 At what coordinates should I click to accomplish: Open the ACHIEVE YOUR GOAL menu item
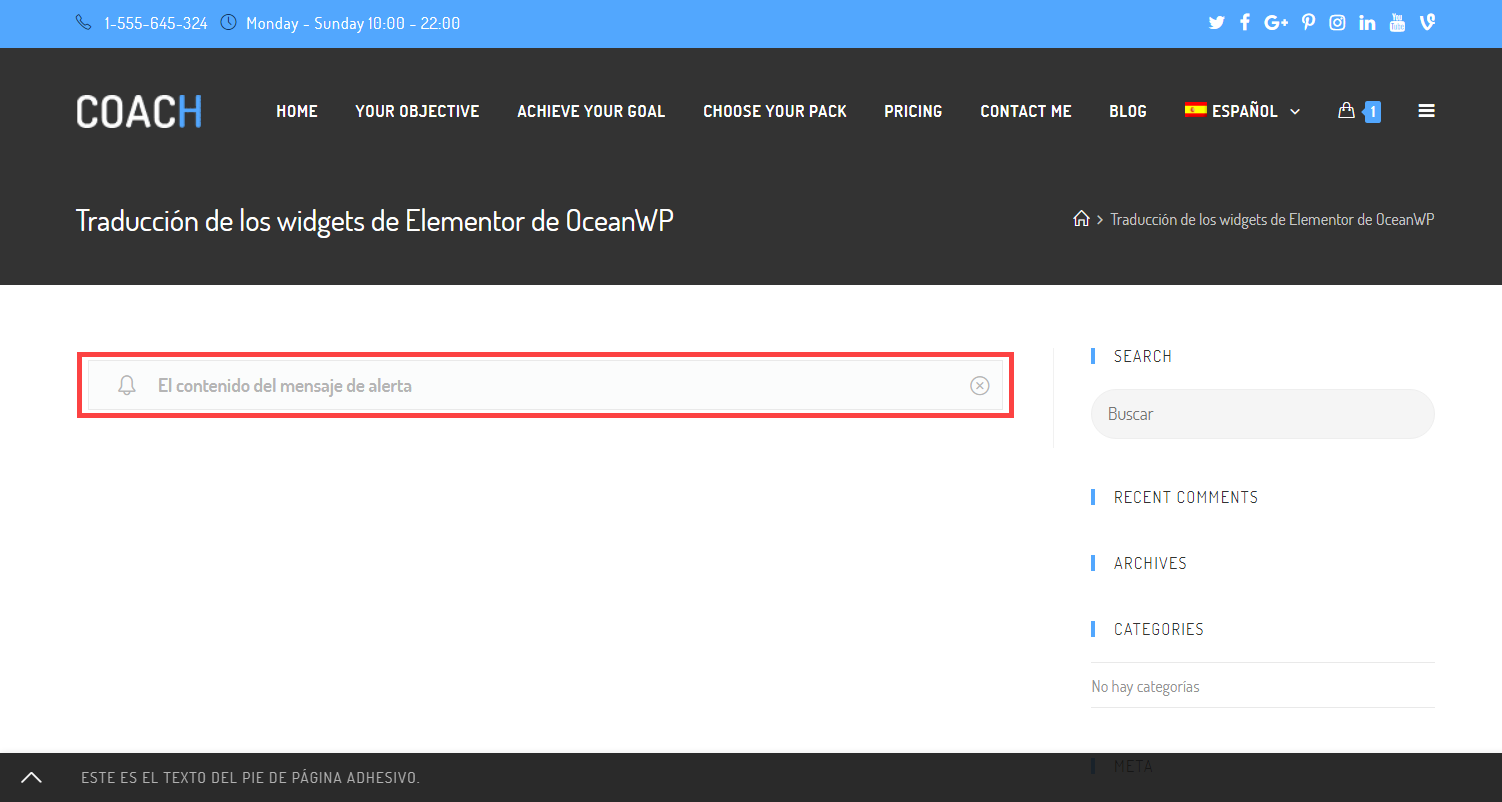[591, 111]
